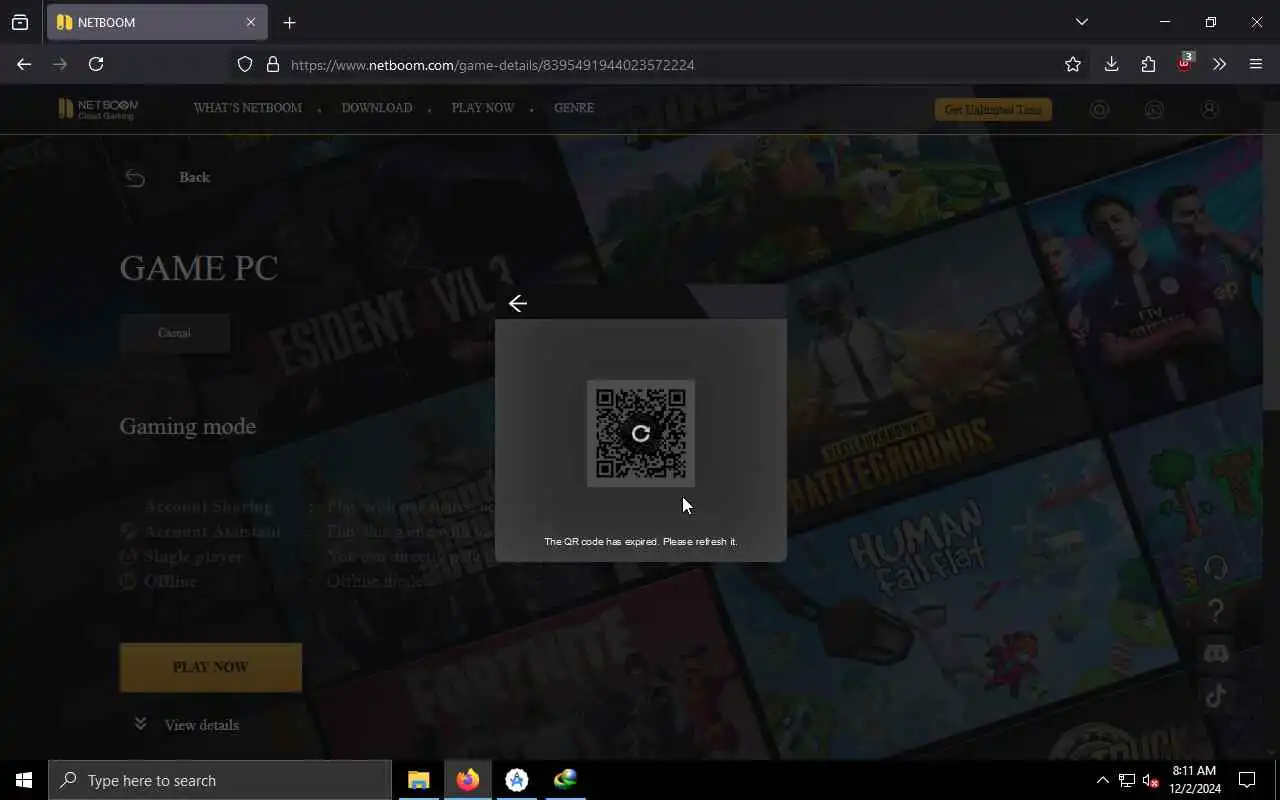Open the GENRE menu item
Screen dimensions: 1280x800
point(574,108)
